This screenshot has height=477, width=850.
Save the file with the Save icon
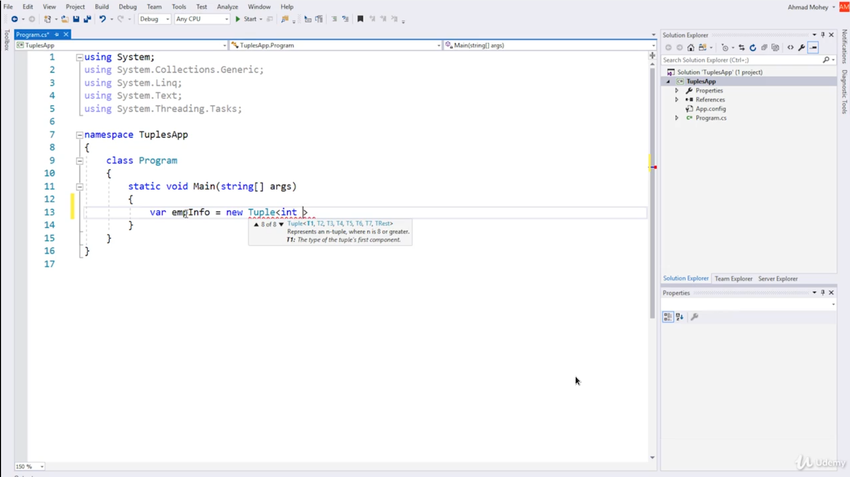pyautogui.click(x=76, y=19)
